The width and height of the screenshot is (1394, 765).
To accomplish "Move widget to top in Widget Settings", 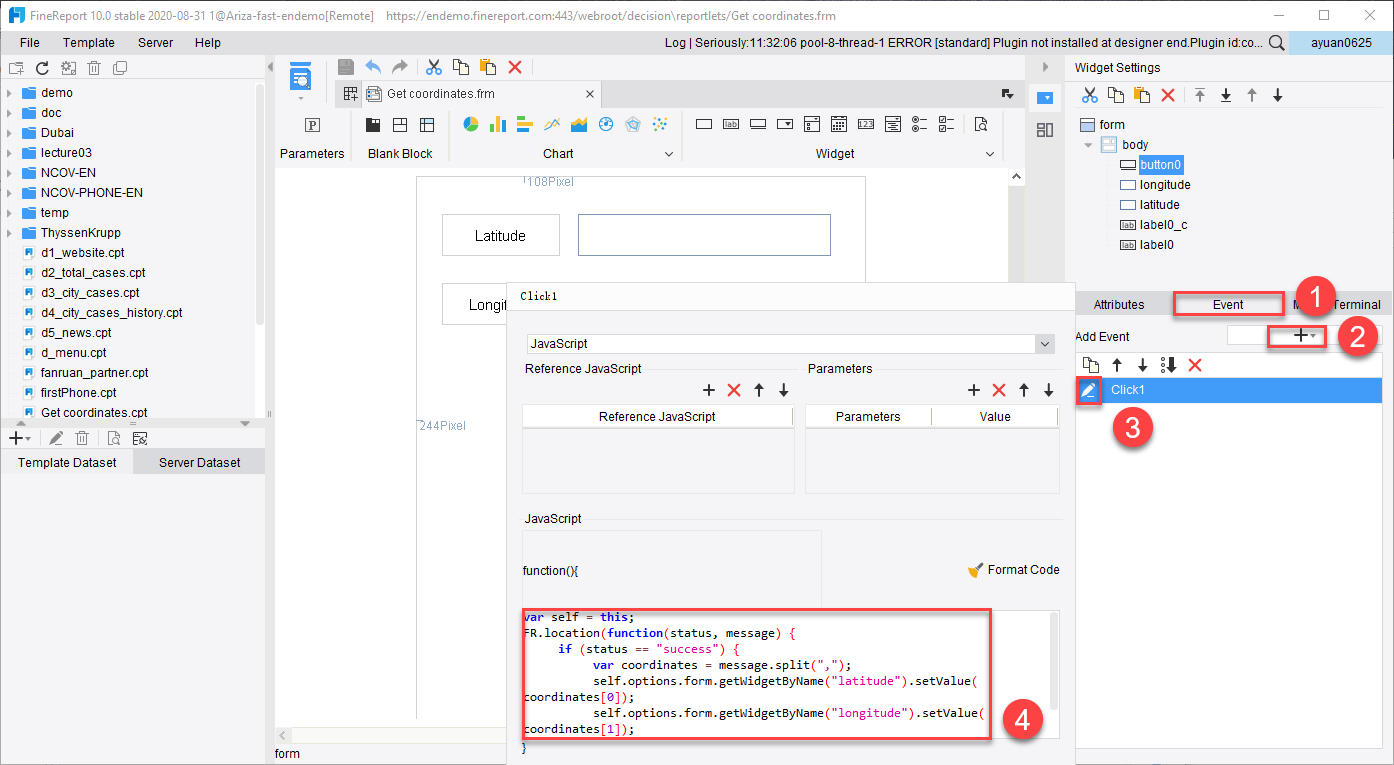I will [1200, 95].
